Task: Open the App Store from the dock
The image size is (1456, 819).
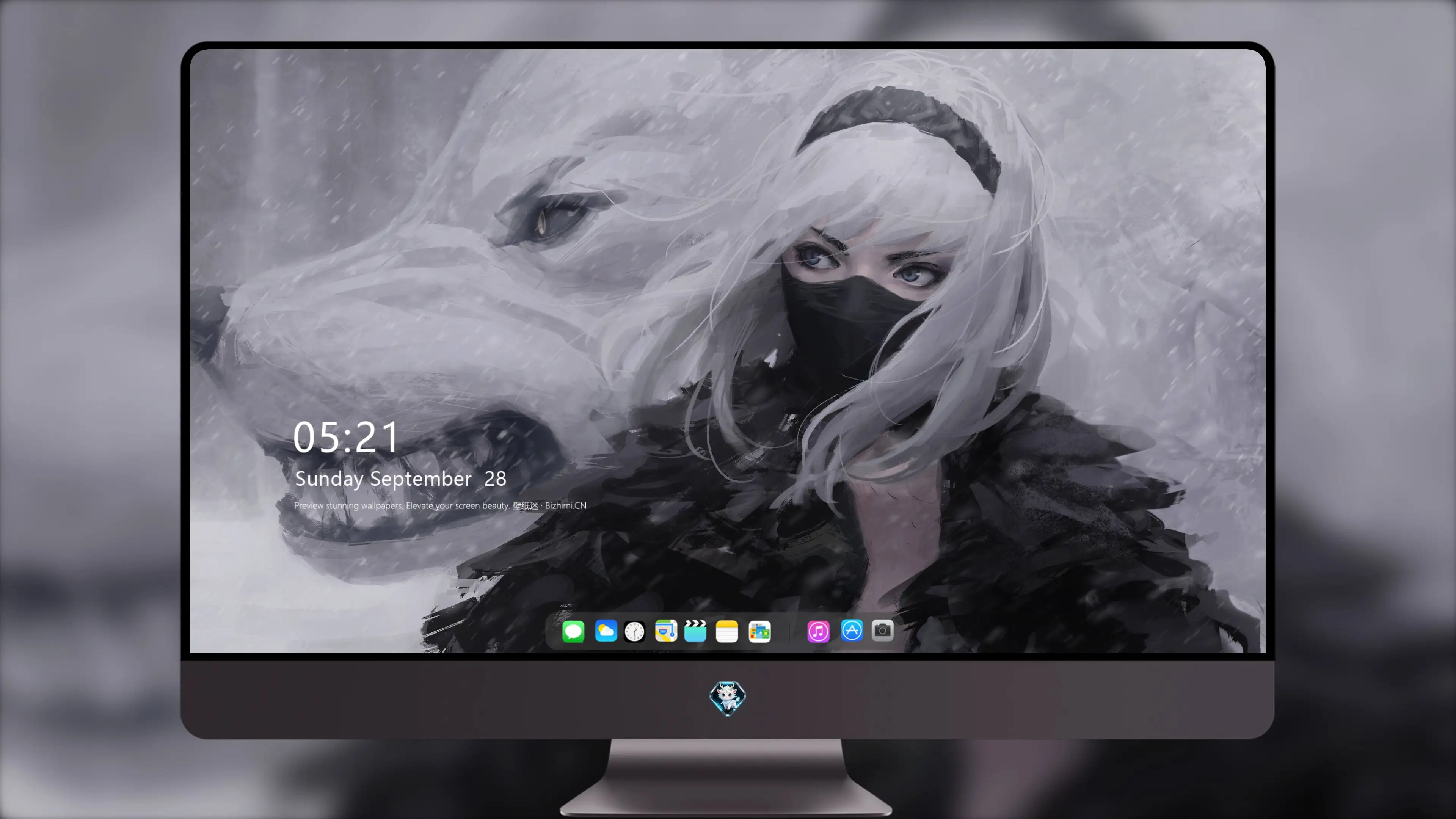Action: pos(852,630)
